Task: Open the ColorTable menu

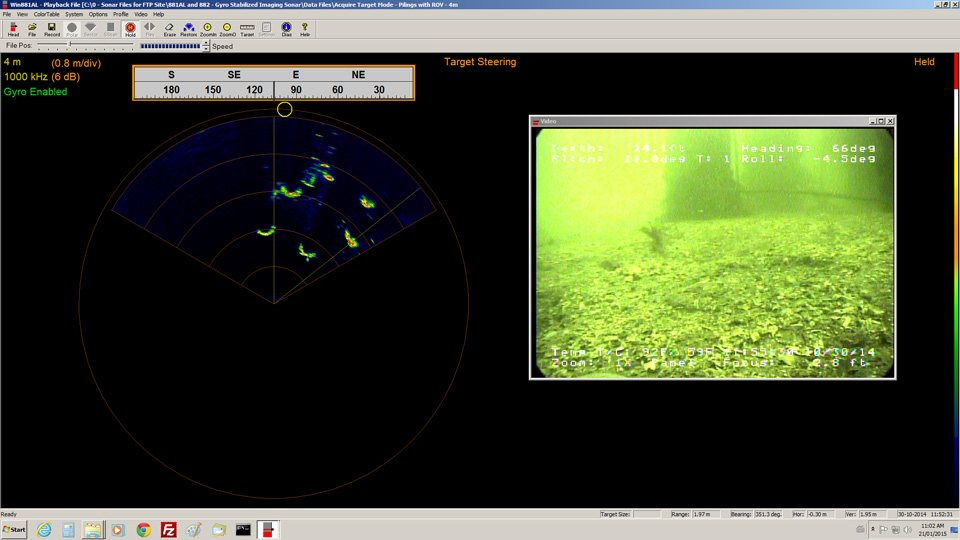Action: [46, 15]
